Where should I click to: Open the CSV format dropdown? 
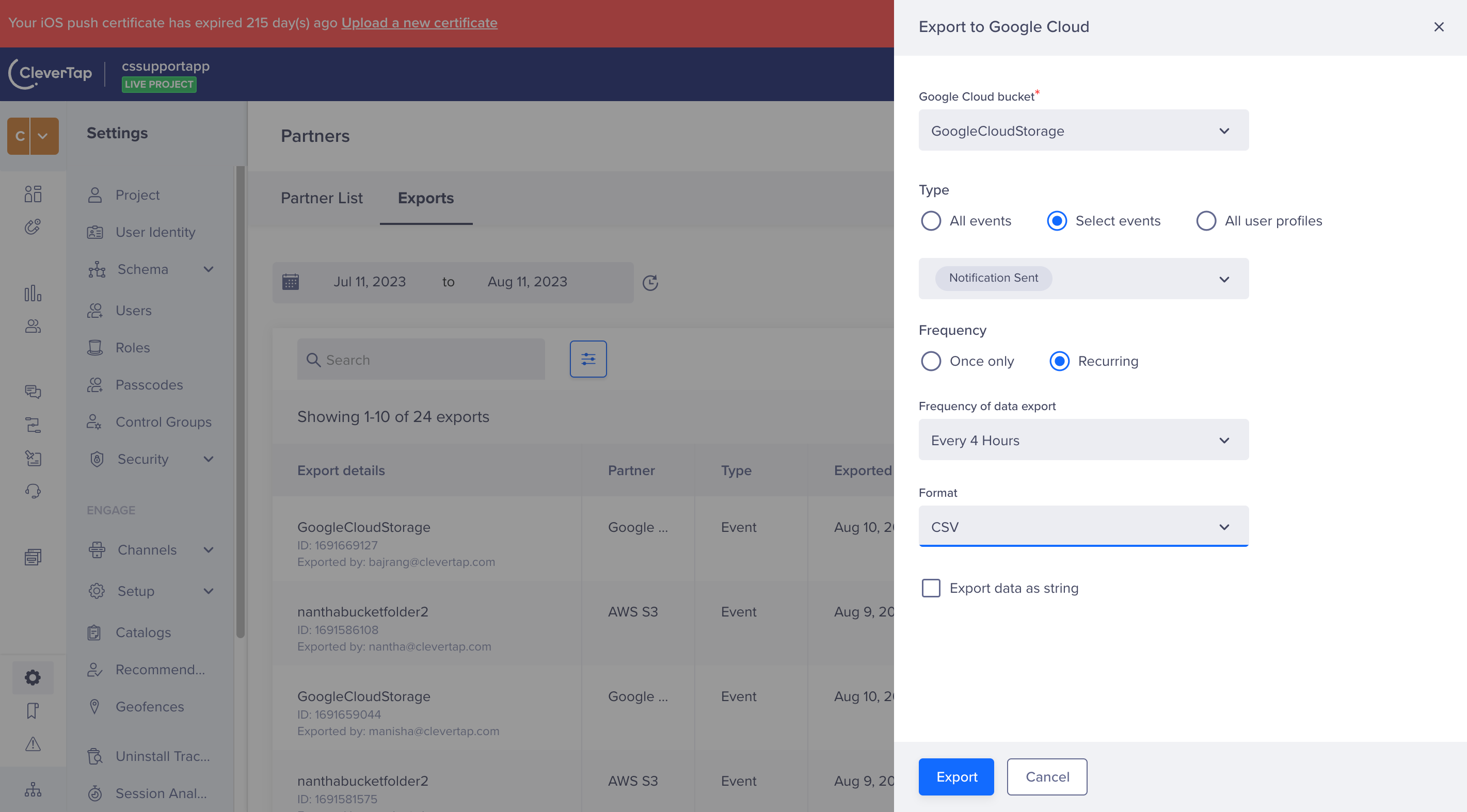tap(1082, 527)
